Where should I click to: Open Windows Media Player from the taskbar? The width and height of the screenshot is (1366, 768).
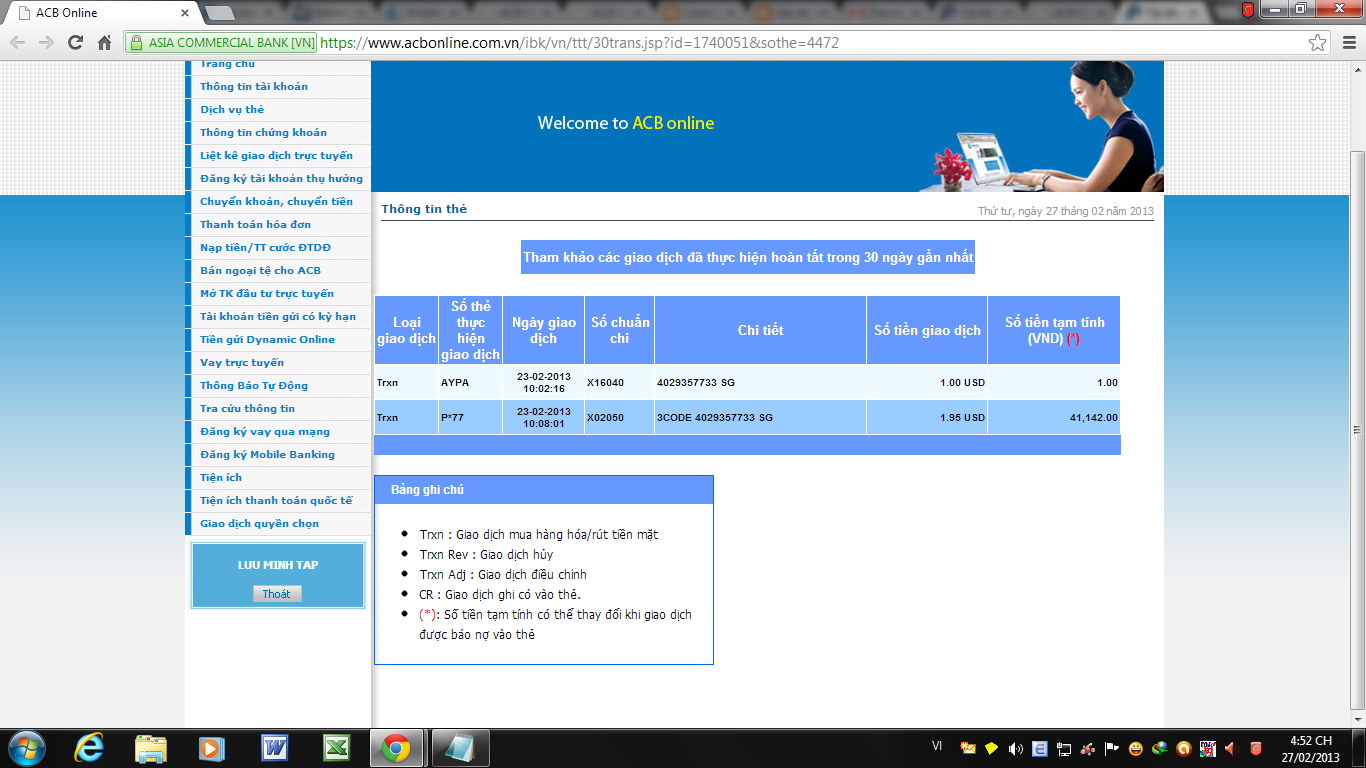(x=211, y=748)
